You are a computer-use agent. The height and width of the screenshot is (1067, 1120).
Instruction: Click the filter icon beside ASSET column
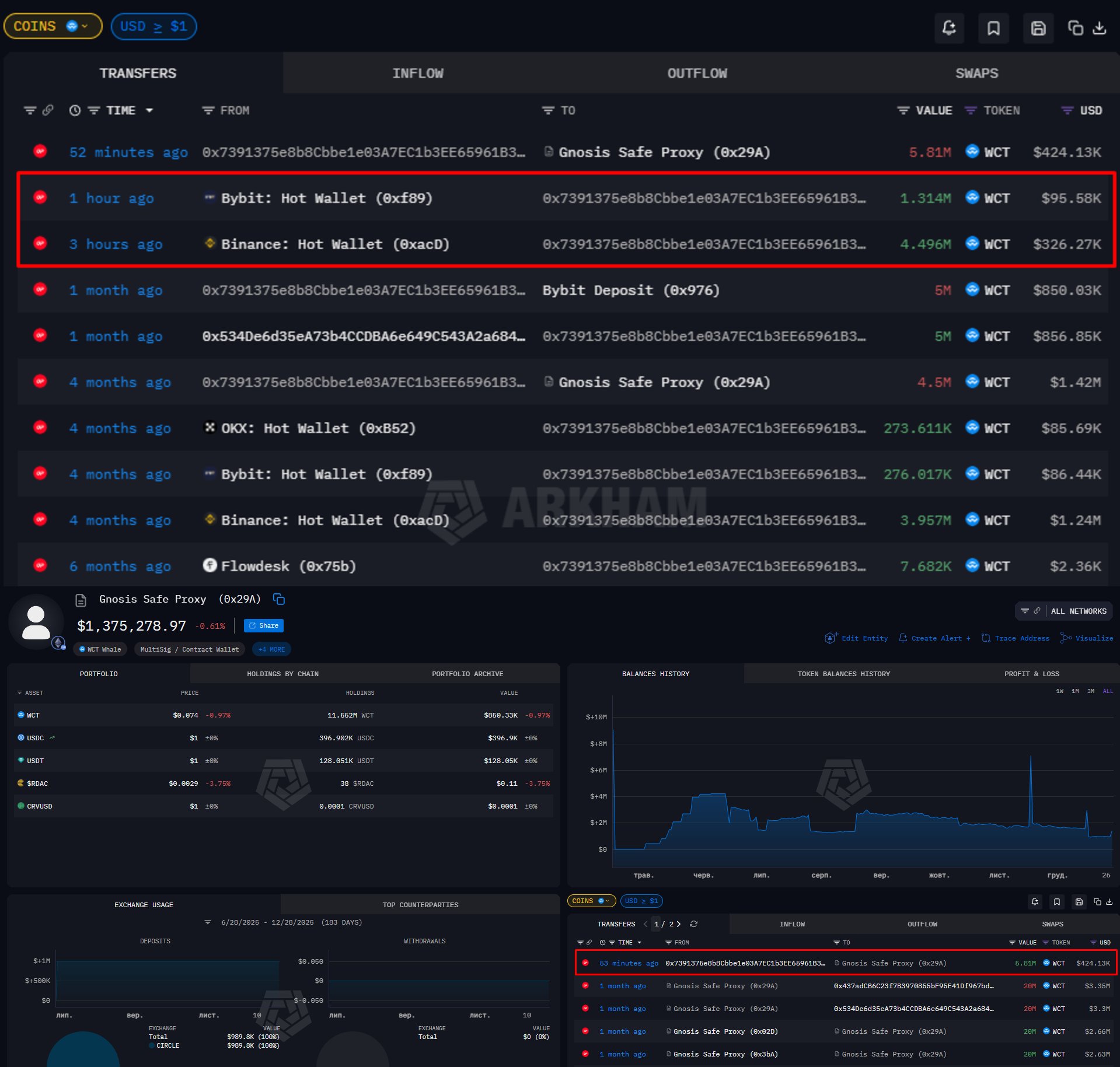(x=19, y=692)
